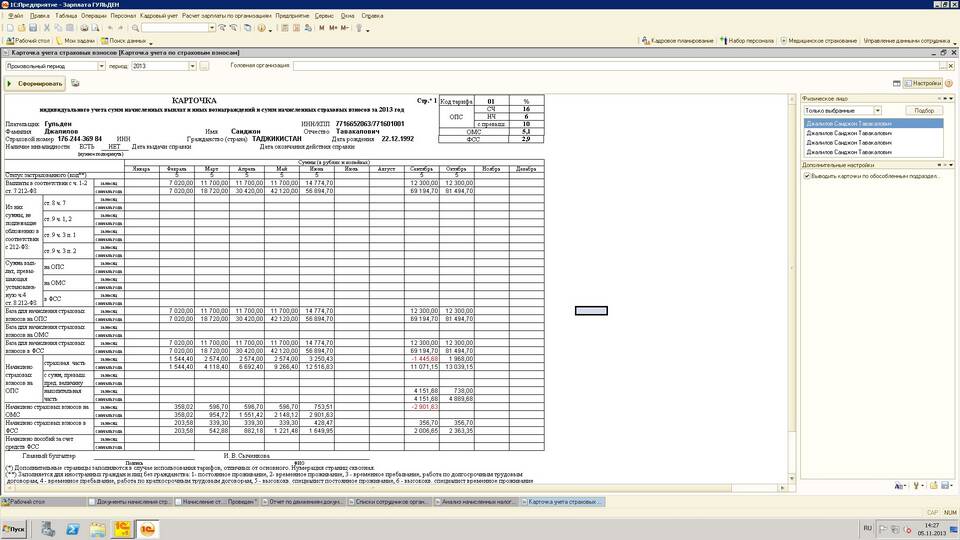Click the Redo arrow icon

click(x=121, y=28)
